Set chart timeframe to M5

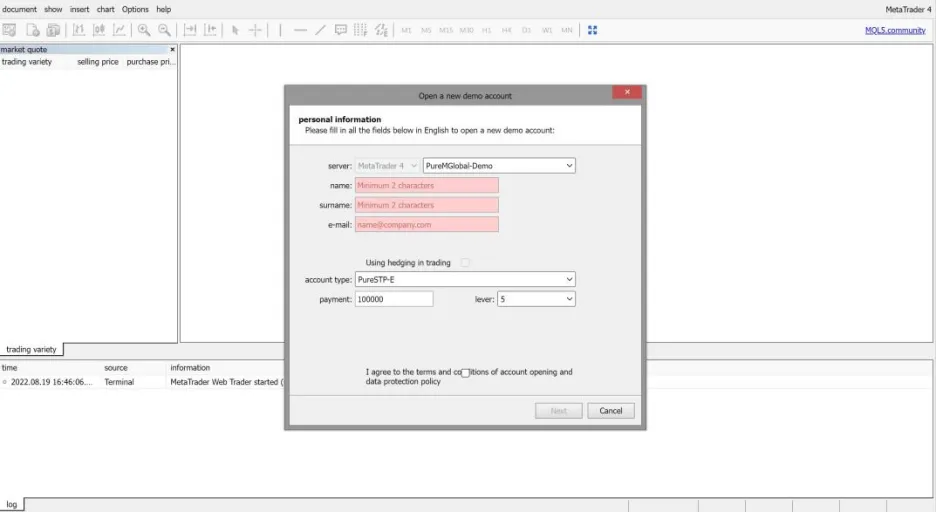pos(426,30)
